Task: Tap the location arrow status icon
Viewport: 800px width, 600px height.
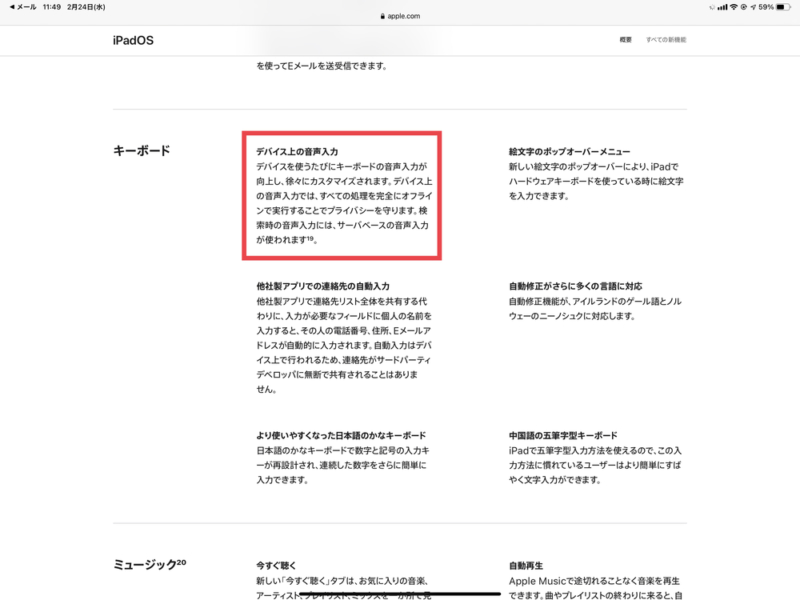Action: (753, 7)
